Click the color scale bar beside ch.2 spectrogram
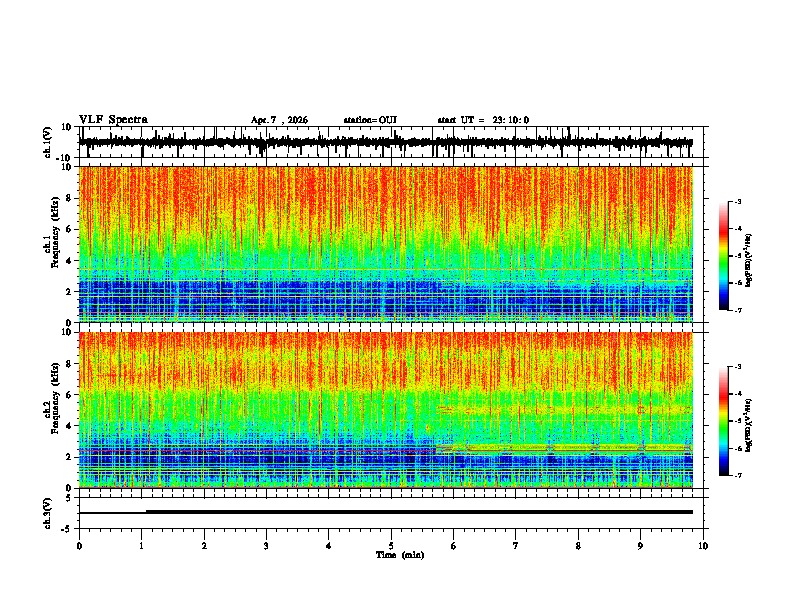 tap(724, 421)
